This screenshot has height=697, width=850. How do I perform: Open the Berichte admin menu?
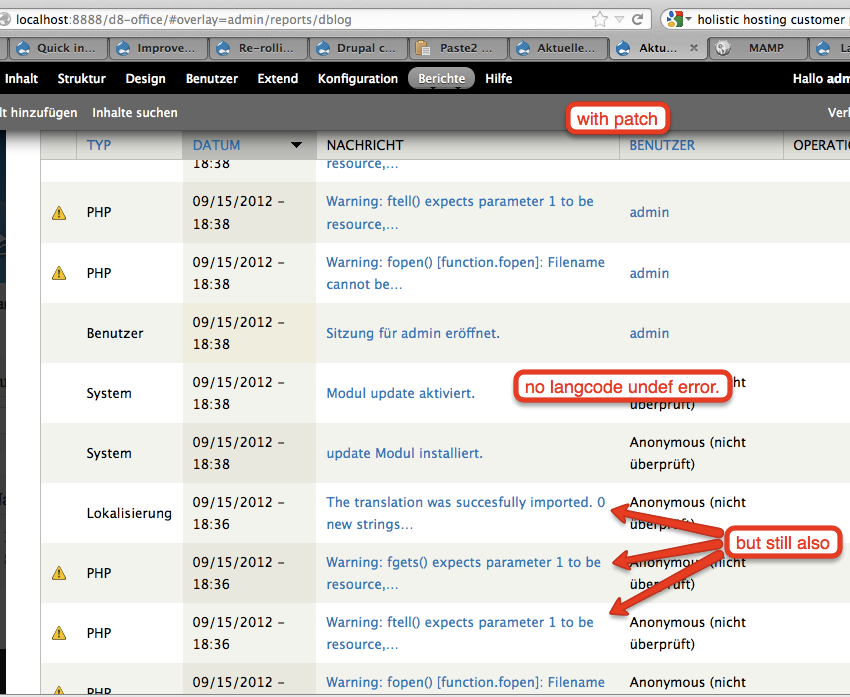[x=441, y=78]
